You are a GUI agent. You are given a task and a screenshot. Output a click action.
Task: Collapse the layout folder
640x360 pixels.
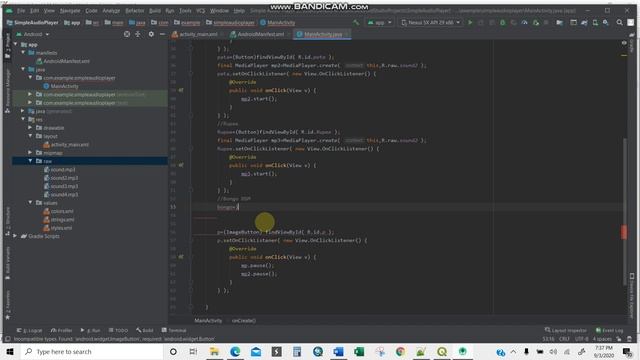pos(30,136)
